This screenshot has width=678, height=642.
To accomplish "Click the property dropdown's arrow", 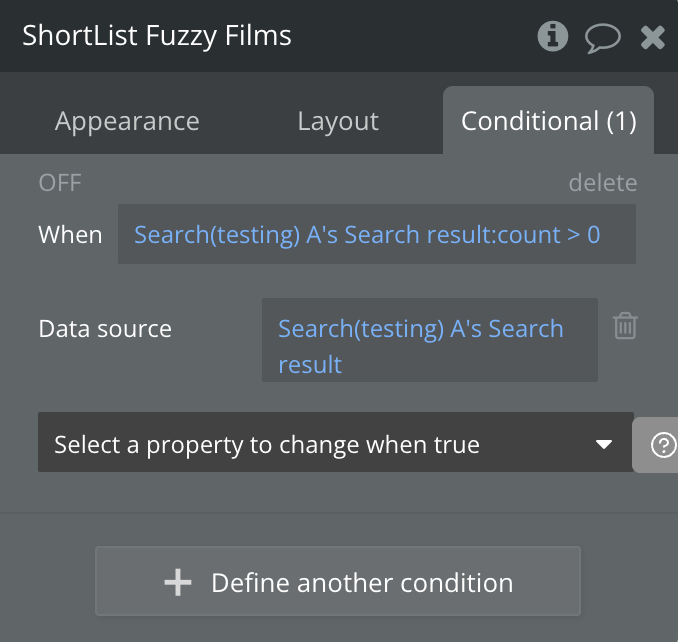I will pyautogui.click(x=603, y=444).
